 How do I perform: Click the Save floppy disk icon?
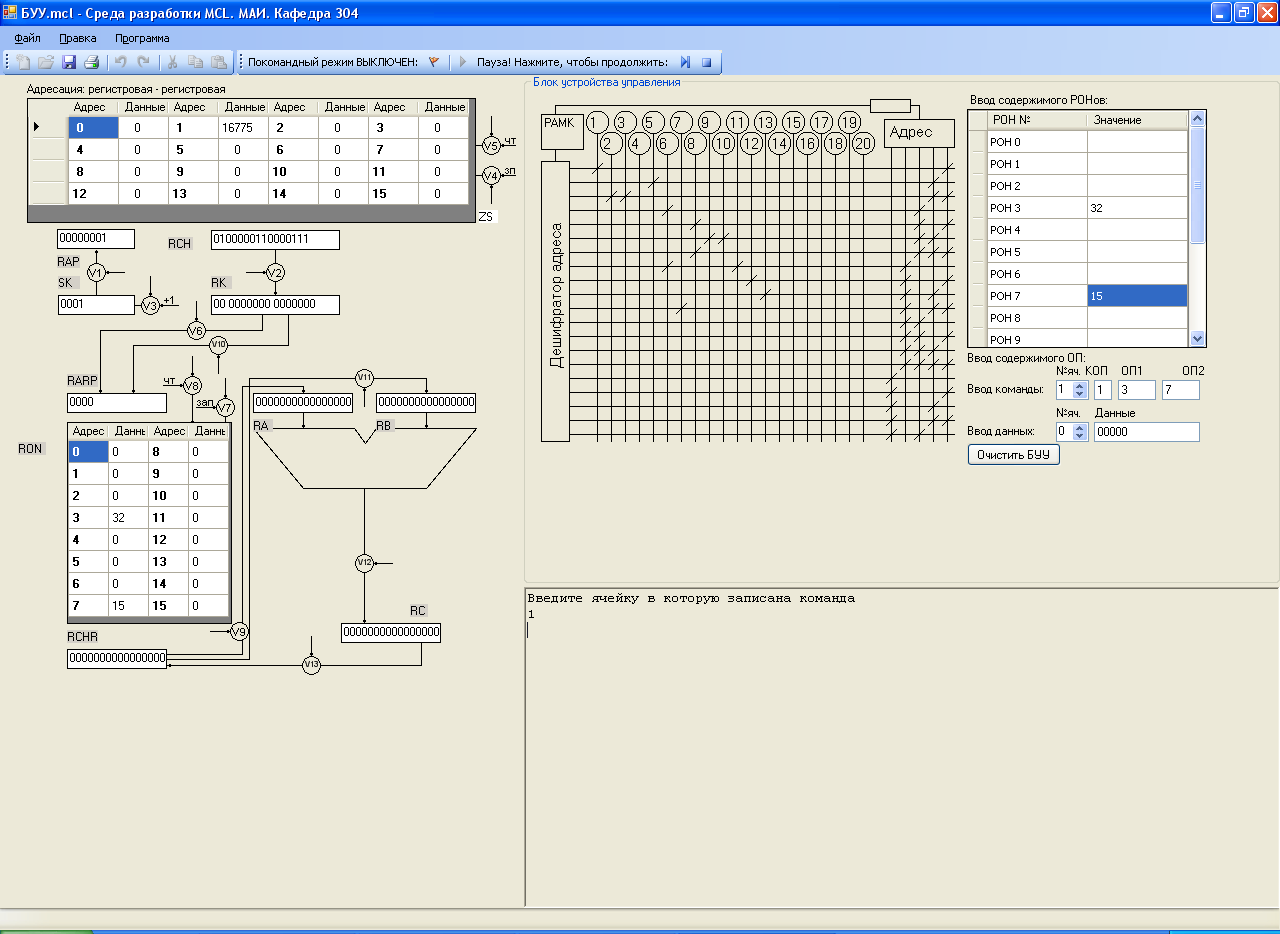(x=69, y=62)
